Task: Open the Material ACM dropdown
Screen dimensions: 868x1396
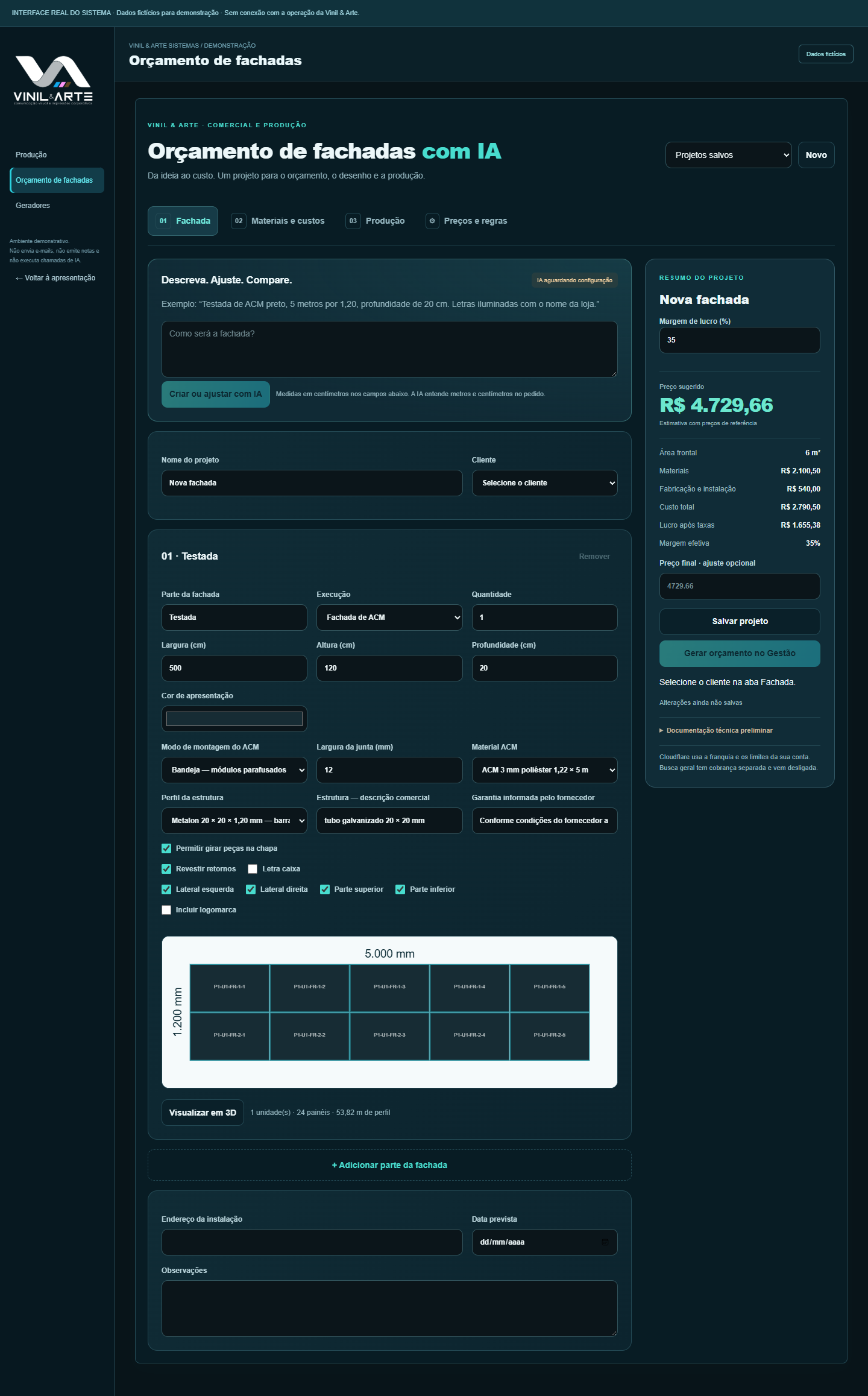Action: (x=544, y=770)
